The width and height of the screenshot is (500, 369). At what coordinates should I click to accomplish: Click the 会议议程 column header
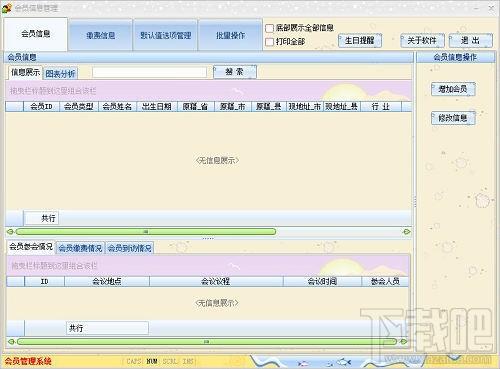[x=216, y=282]
